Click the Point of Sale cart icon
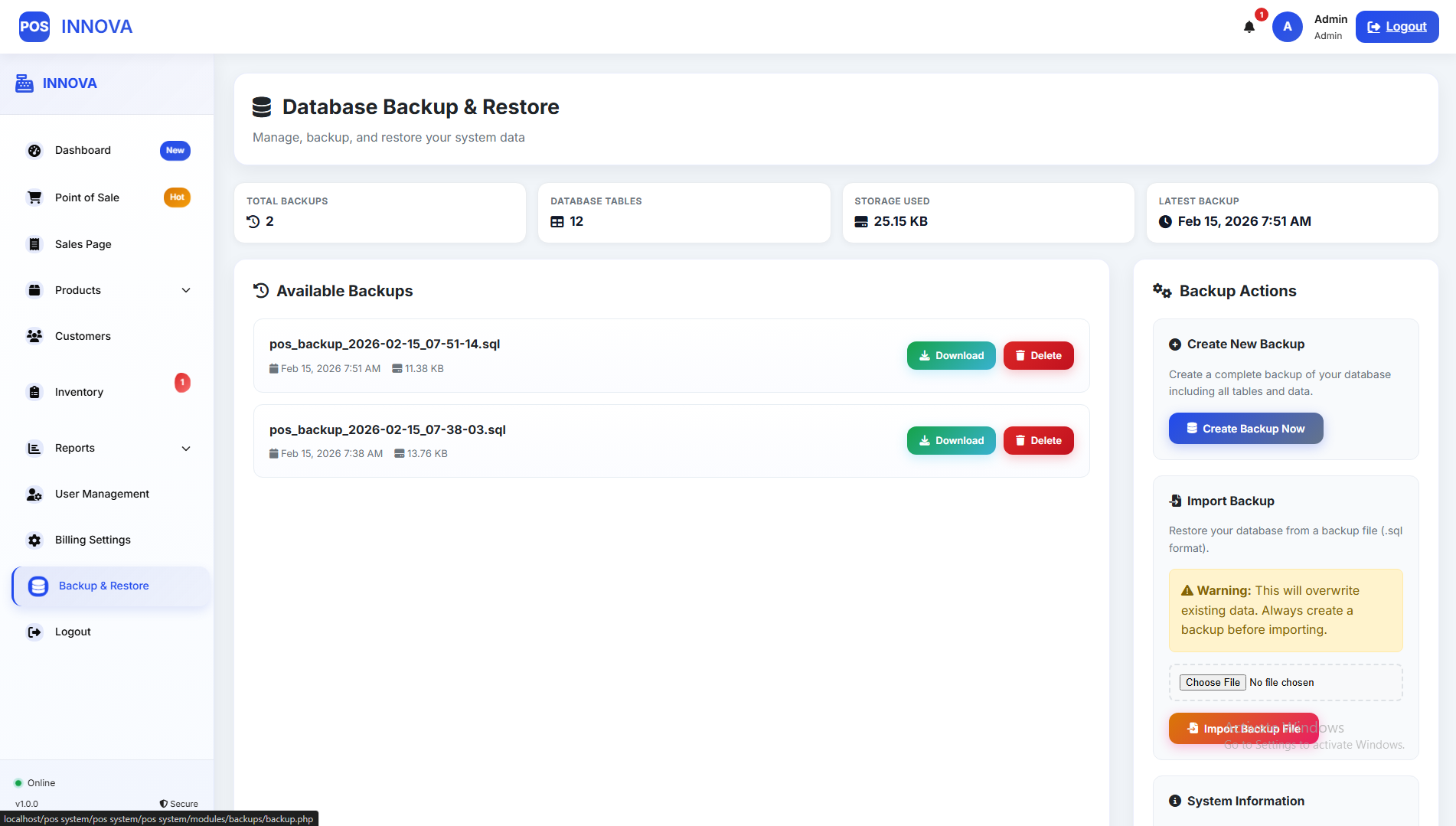The width and height of the screenshot is (1456, 826). [x=34, y=198]
